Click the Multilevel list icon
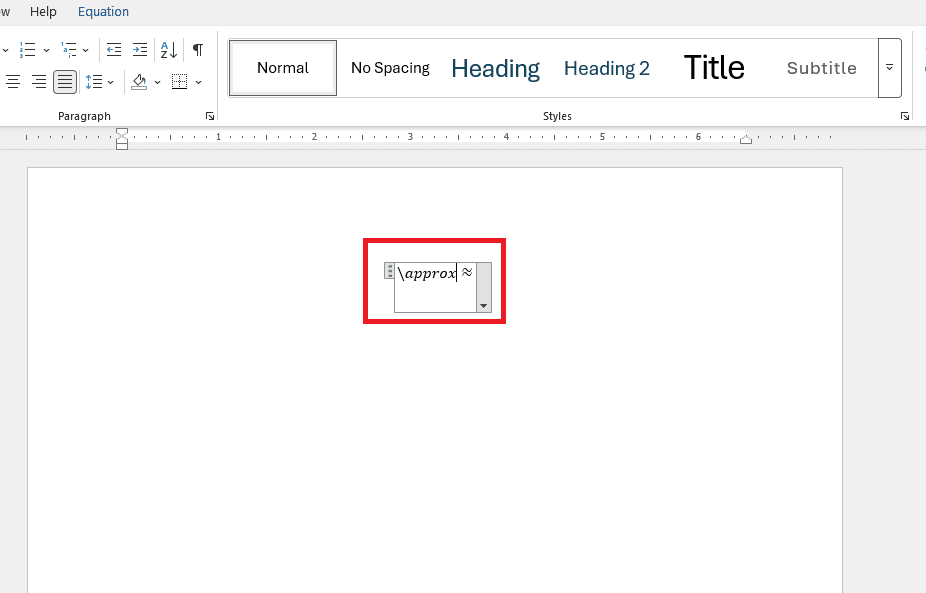 pyautogui.click(x=69, y=50)
